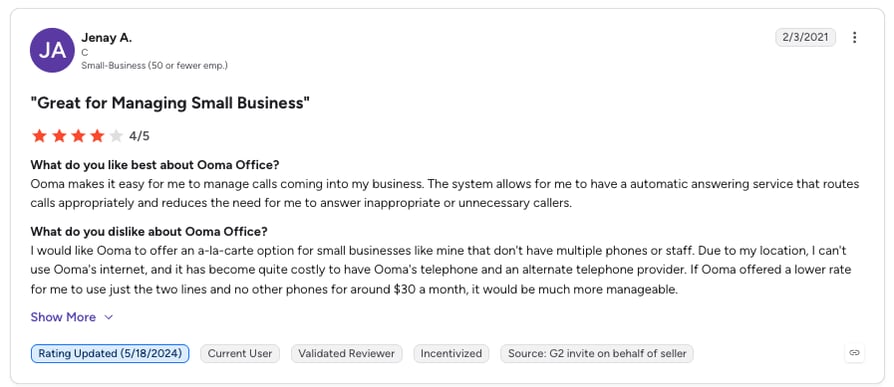Select the Current User tag
894x387 pixels.
(240, 353)
